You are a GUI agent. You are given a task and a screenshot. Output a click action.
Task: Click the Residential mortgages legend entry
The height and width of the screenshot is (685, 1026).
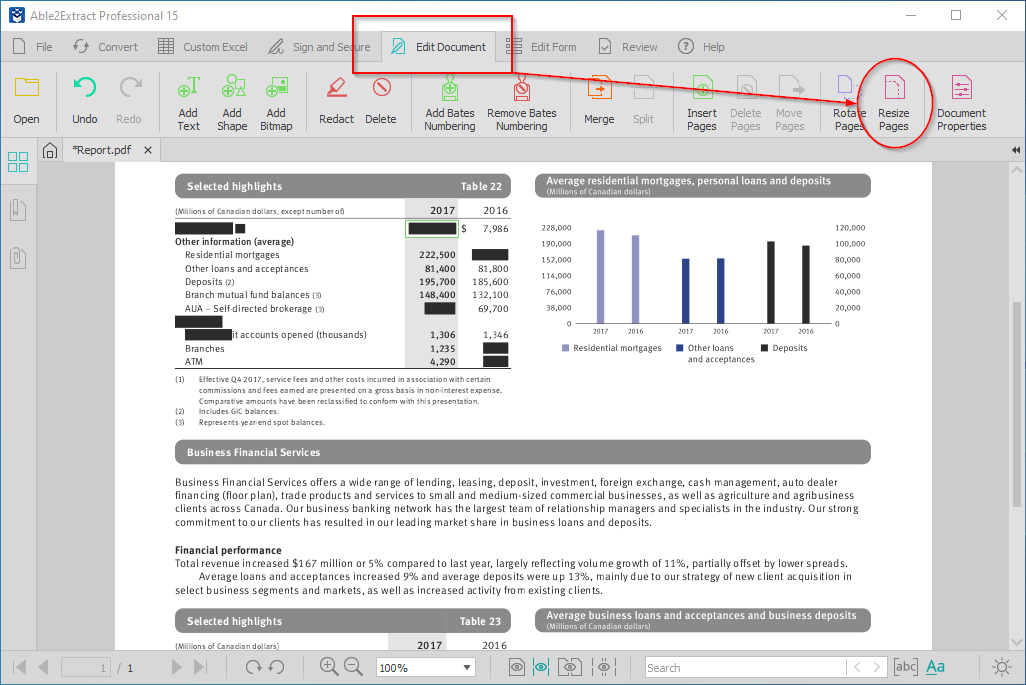612,348
